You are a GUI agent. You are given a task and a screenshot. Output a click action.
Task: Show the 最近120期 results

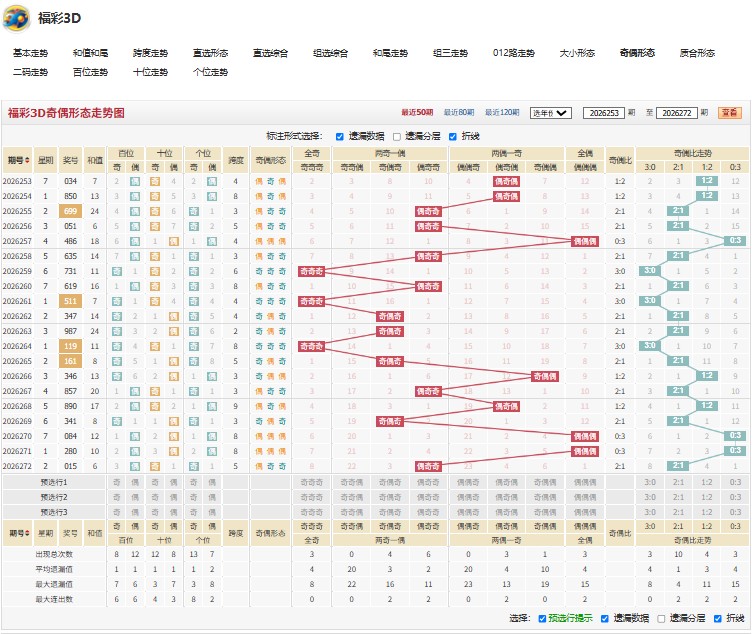click(x=502, y=113)
